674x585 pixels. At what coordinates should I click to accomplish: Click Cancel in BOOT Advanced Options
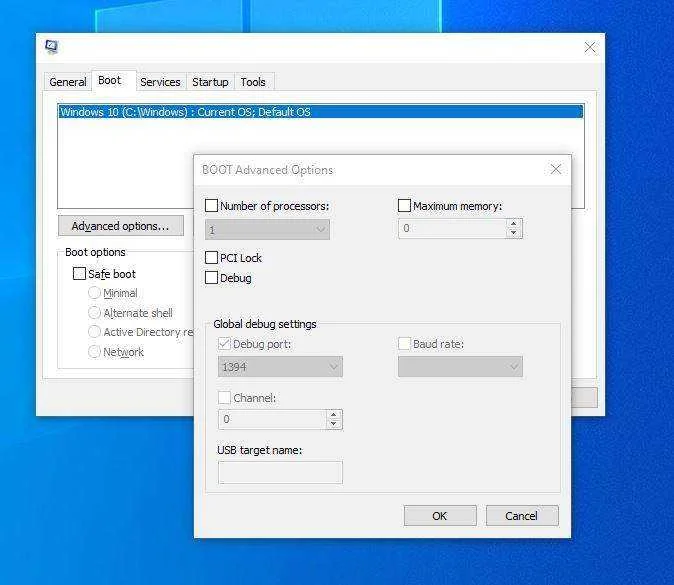522,516
